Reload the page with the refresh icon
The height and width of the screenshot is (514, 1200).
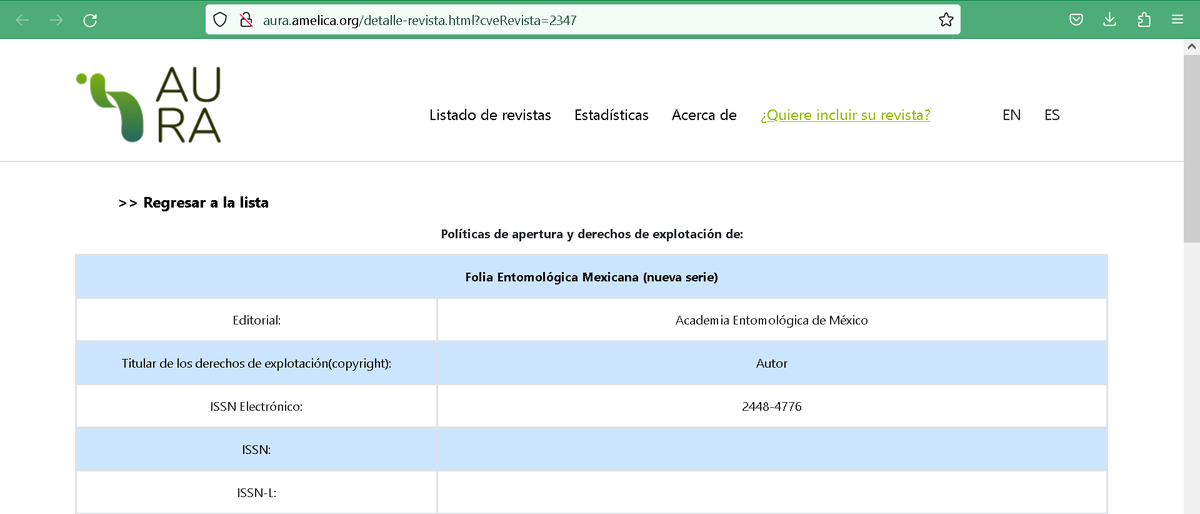click(x=90, y=20)
